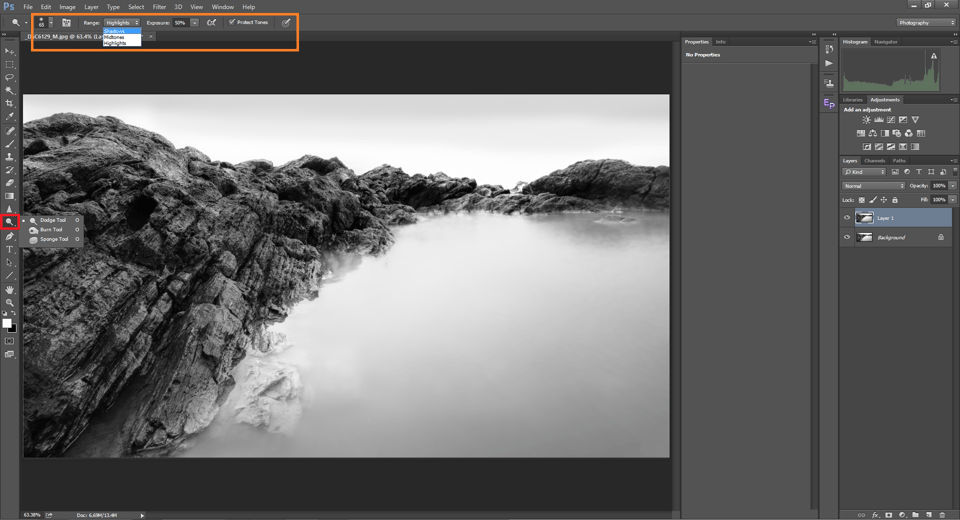Toggle the brush panel icon in options bar
This screenshot has height=520, width=960.
coord(67,23)
